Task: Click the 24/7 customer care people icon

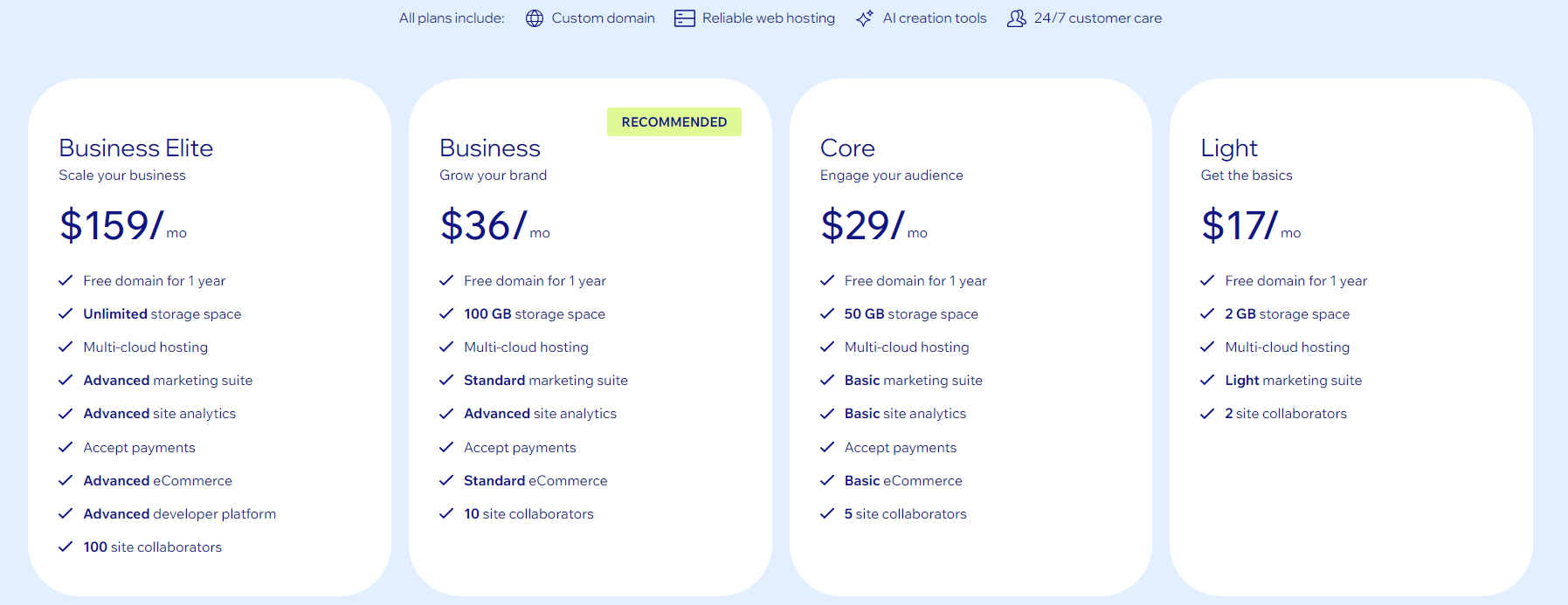Action: 1016,17
